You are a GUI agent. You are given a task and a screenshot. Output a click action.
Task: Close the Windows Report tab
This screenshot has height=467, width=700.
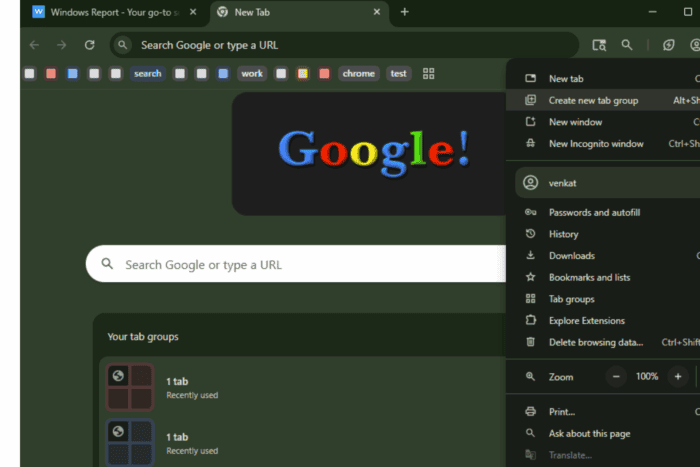click(193, 12)
